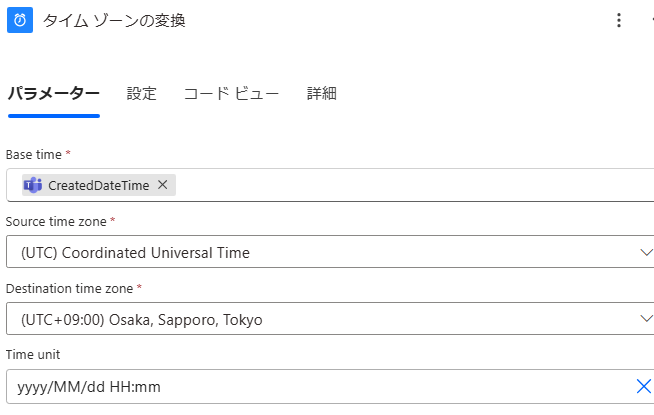The height and width of the screenshot is (415, 654).
Task: Switch to the パラメーター tab
Action: point(53,94)
